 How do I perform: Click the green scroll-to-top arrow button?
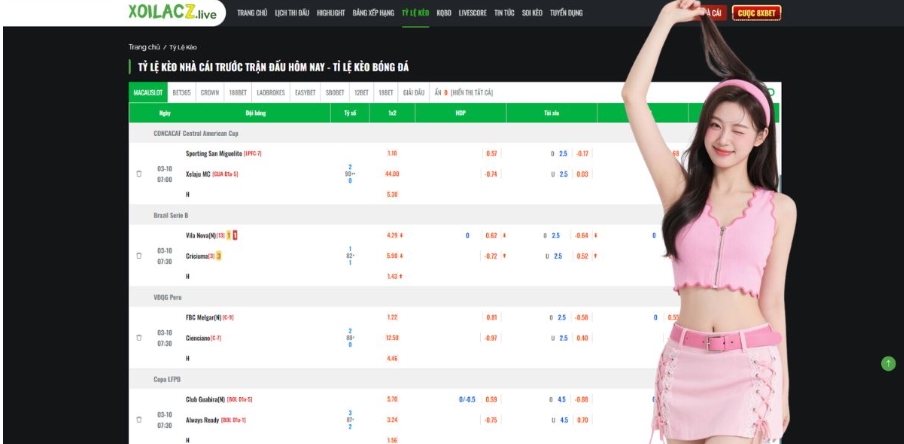pyautogui.click(x=886, y=364)
